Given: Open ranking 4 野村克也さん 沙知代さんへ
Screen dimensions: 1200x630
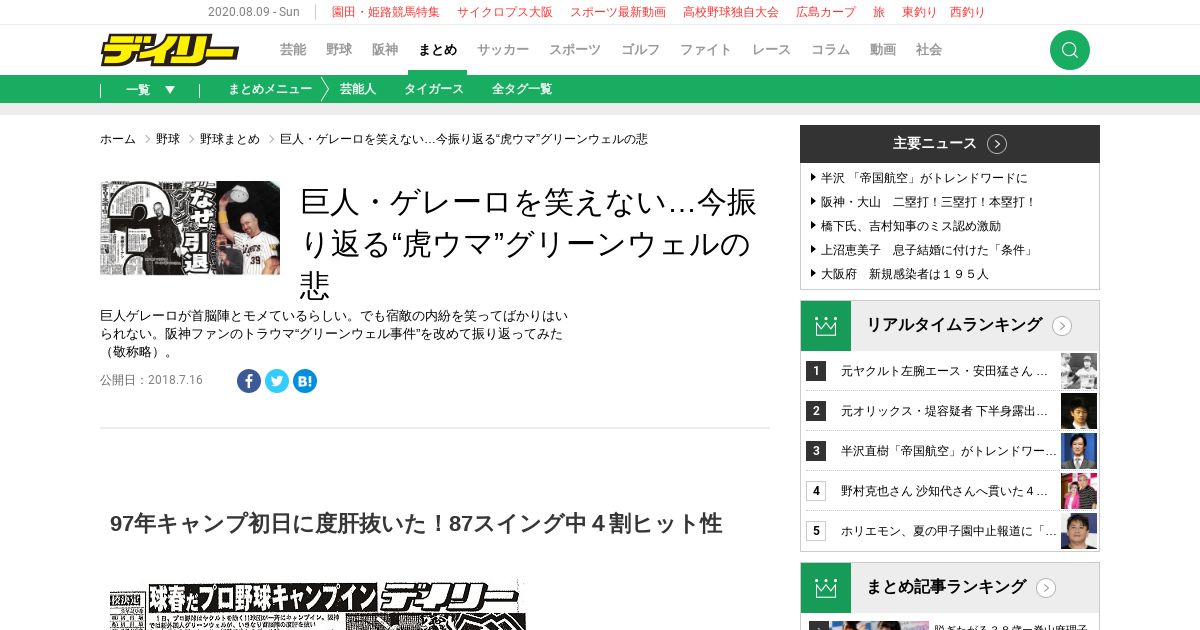Looking at the screenshot, I should 944,491.
